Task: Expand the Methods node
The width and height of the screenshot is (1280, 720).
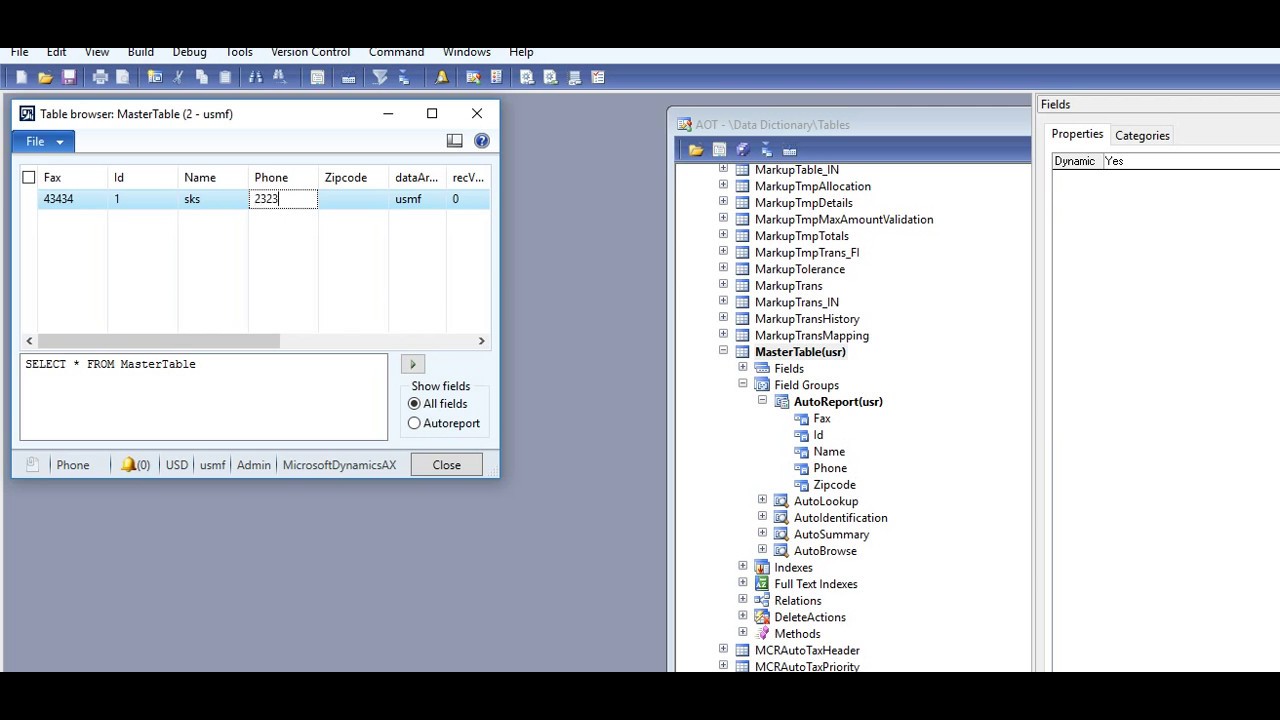Action: [743, 633]
